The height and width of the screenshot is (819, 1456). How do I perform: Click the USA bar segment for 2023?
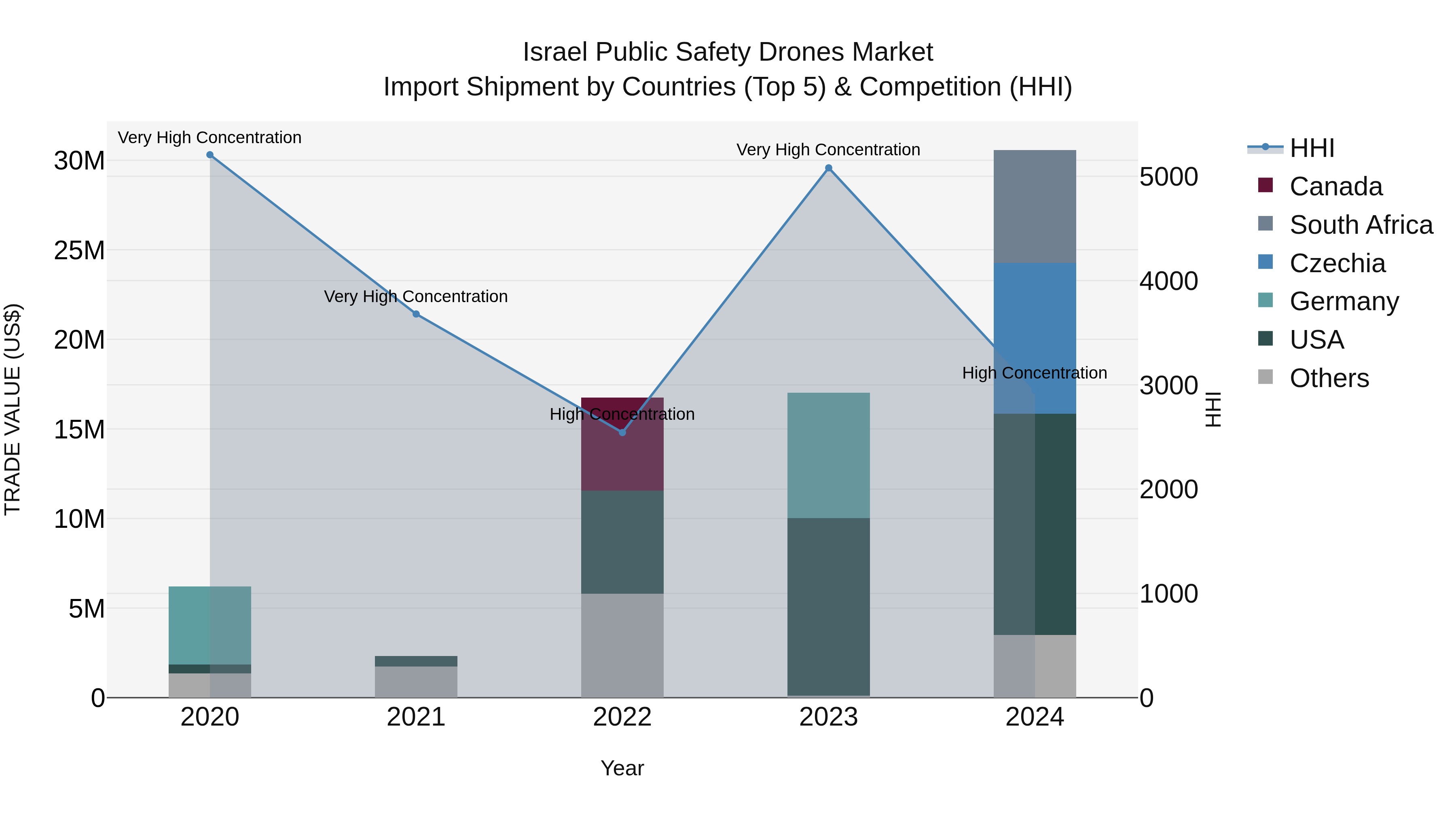[829, 607]
